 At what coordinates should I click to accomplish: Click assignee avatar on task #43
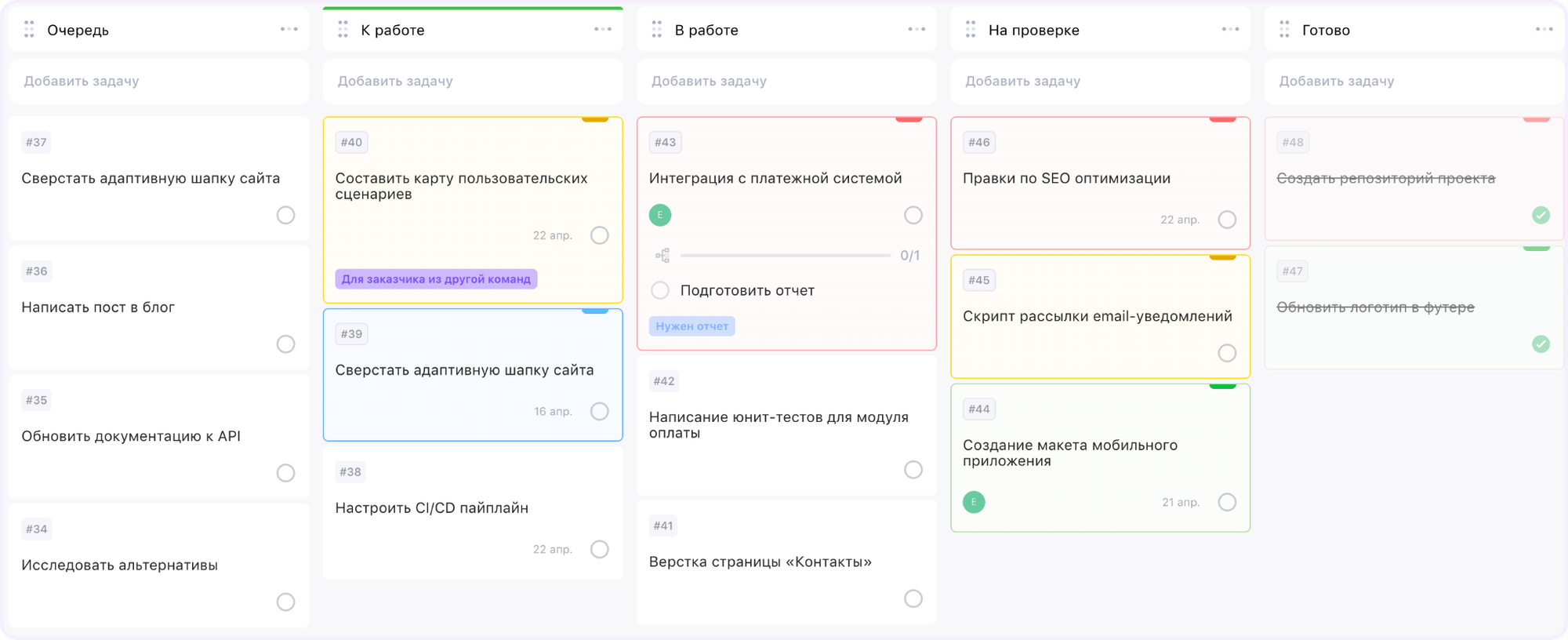[660, 215]
